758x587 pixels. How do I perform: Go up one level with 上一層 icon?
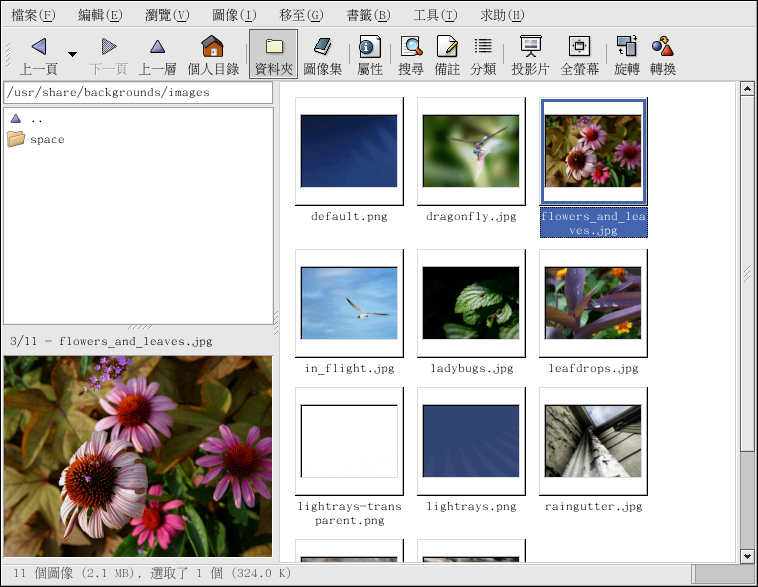(x=157, y=47)
